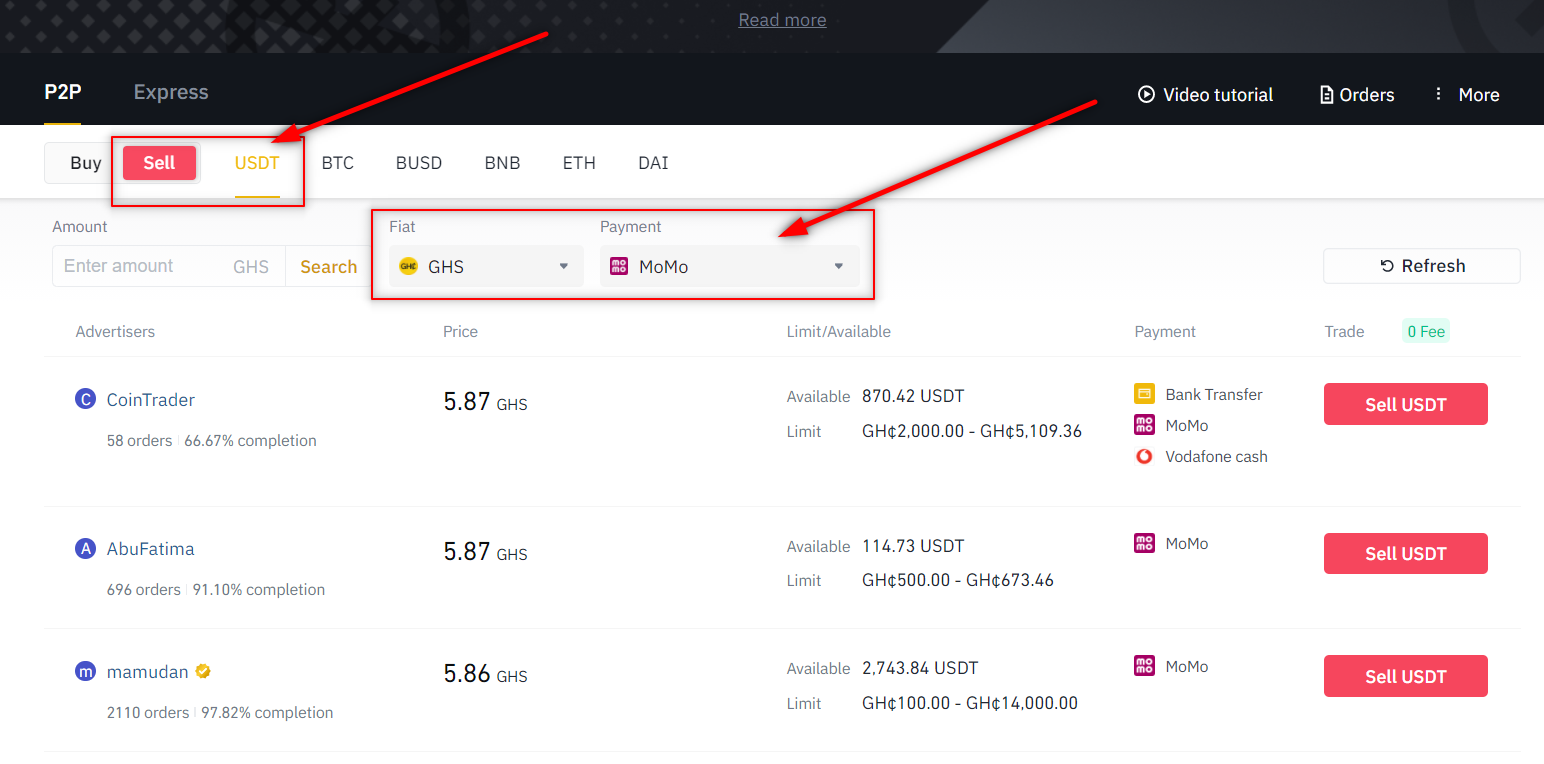Click mamudan's 2110 orders text
This screenshot has height=764, width=1544.
pos(148,712)
